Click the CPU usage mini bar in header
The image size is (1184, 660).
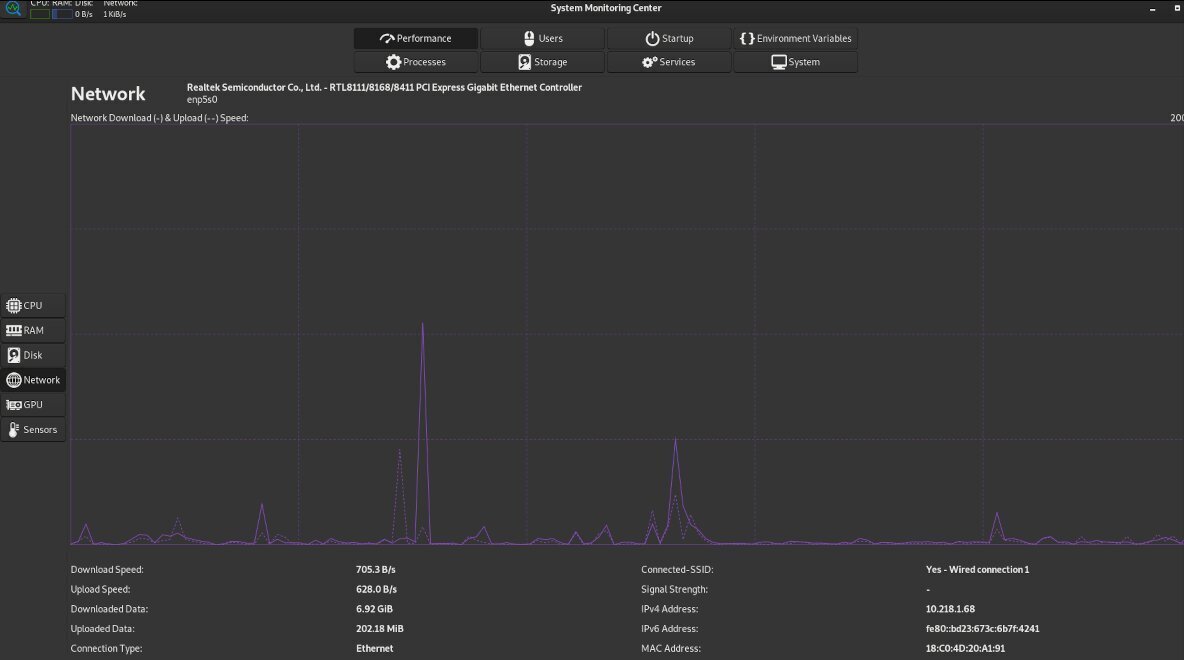[x=39, y=14]
